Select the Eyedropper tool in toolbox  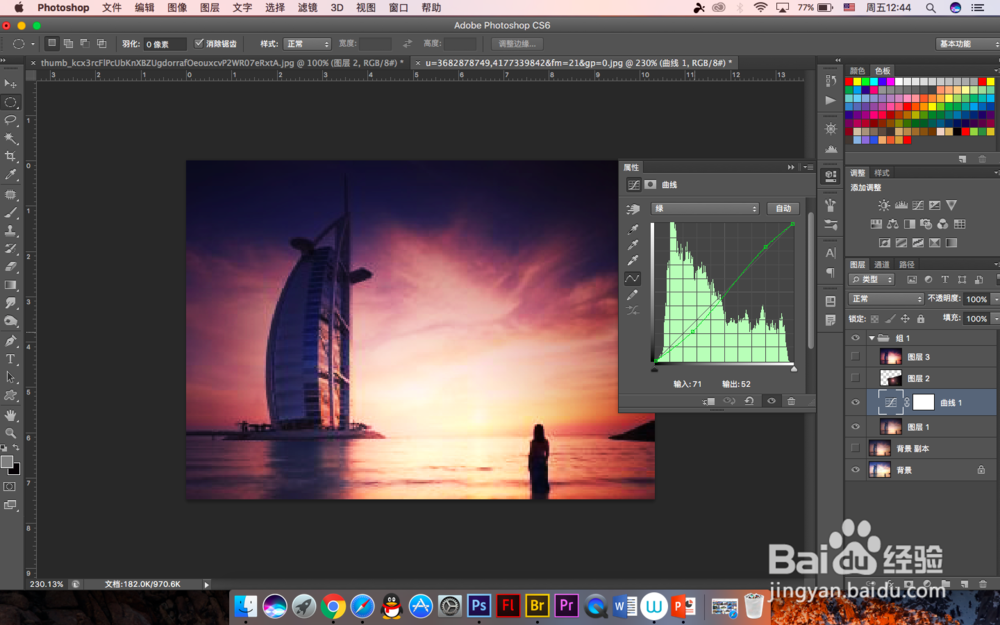pos(11,174)
